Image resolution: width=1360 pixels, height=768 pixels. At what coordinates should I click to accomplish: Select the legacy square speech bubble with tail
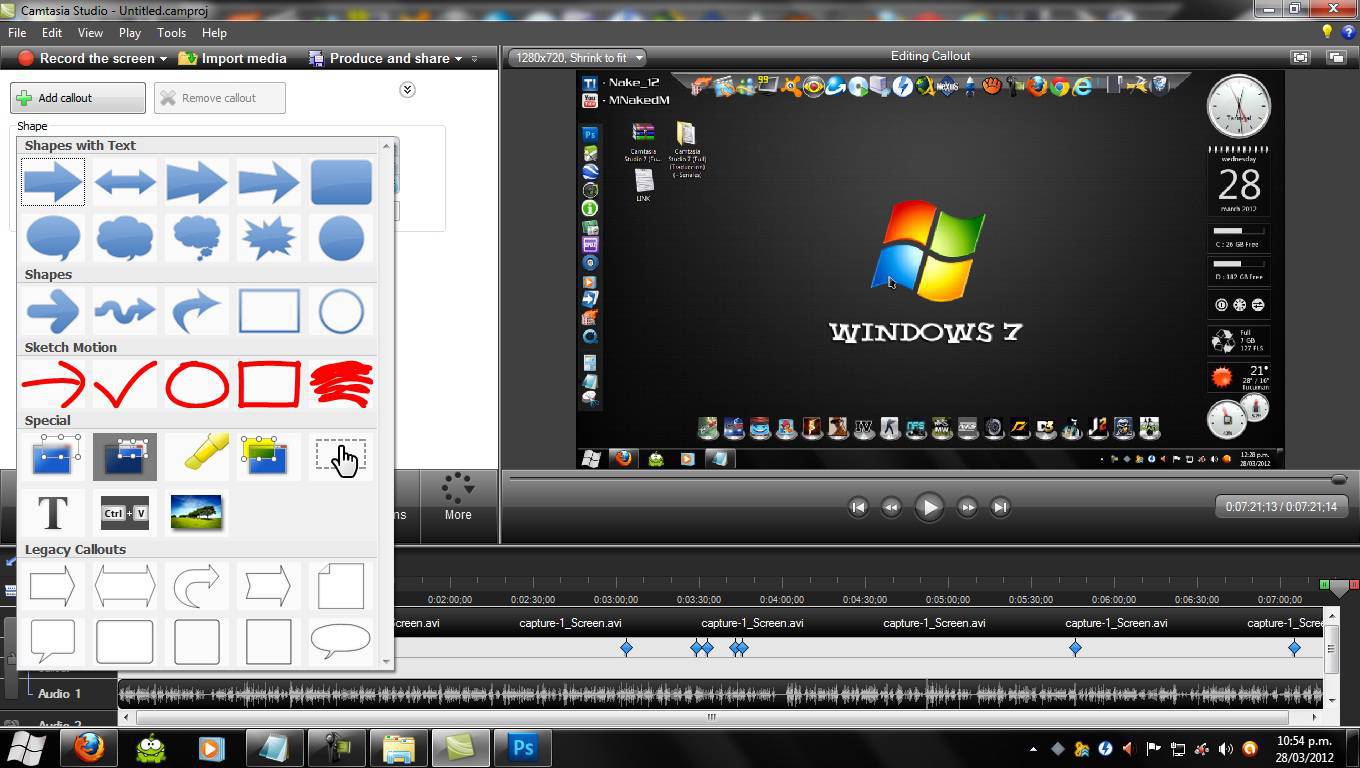tap(53, 641)
